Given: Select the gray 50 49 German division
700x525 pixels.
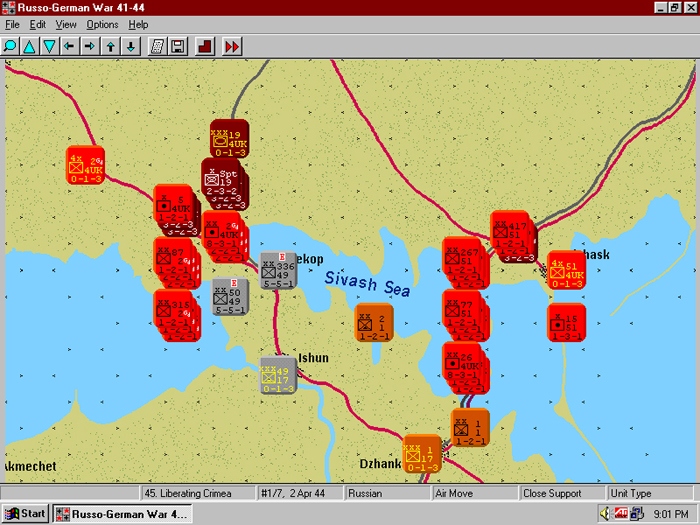Looking at the screenshot, I should (x=230, y=297).
